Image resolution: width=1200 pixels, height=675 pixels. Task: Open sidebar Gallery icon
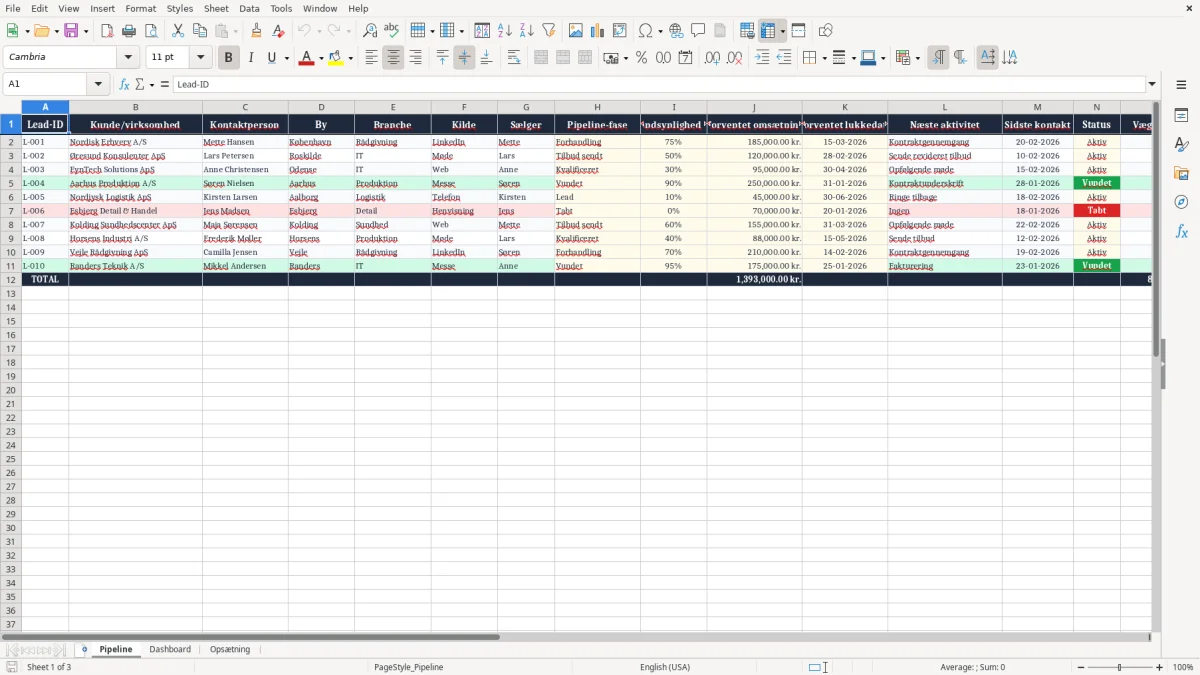(1181, 174)
